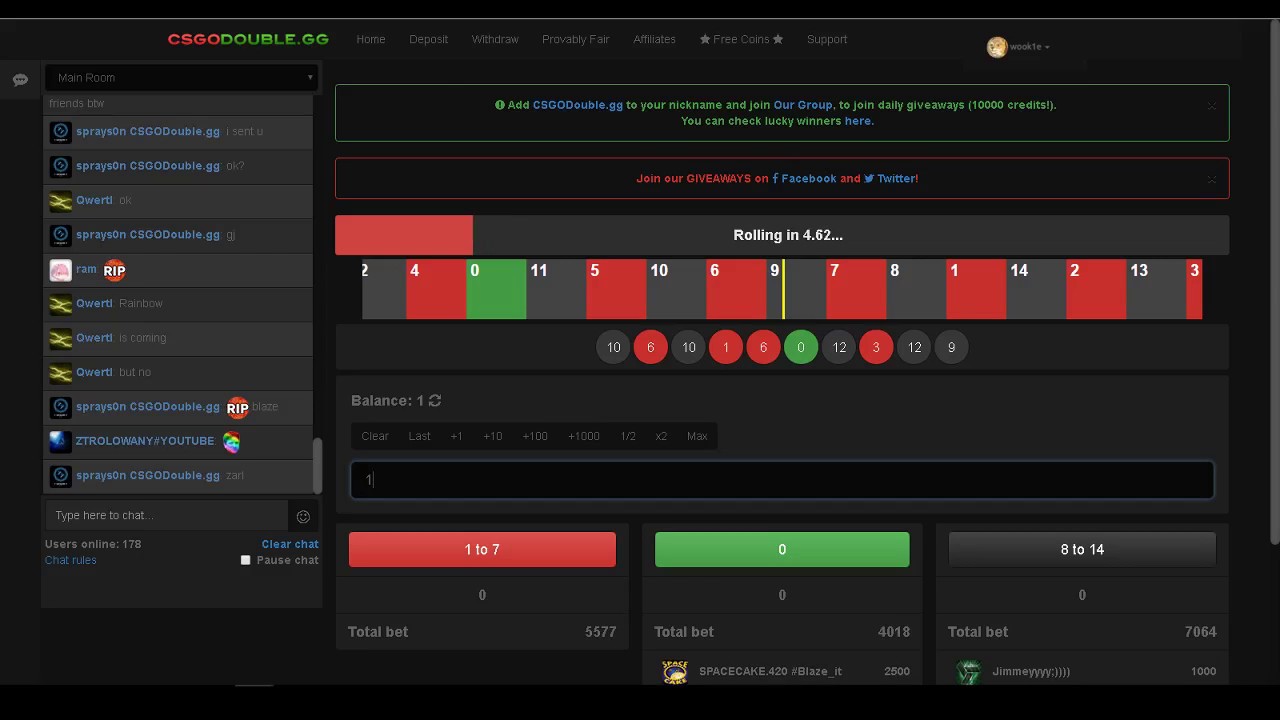Focus the bet amount input field

pos(782,480)
